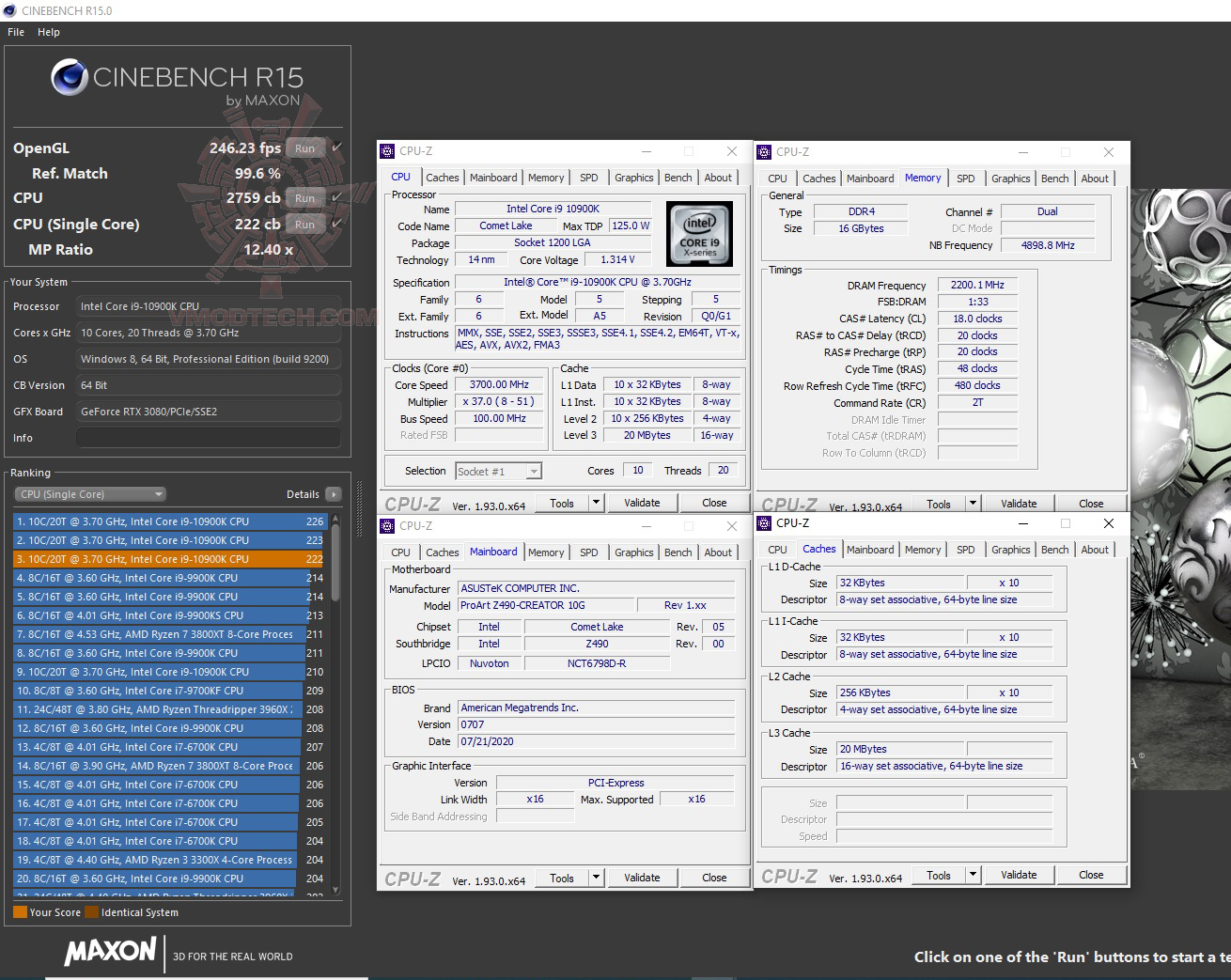Viewport: 1231px width, 980px height.
Task: Open the Socket #1 selection dropdown
Action: click(498, 470)
